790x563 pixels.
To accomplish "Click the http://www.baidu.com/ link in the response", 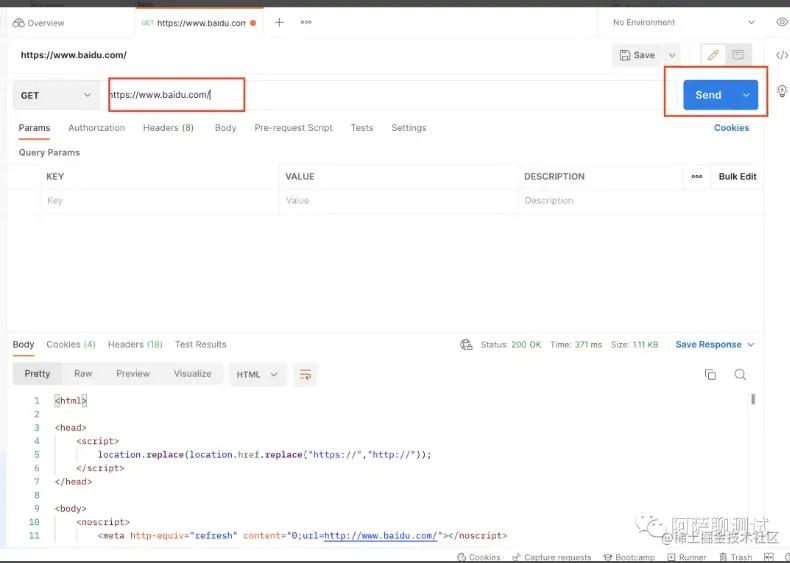I will click(x=383, y=536).
